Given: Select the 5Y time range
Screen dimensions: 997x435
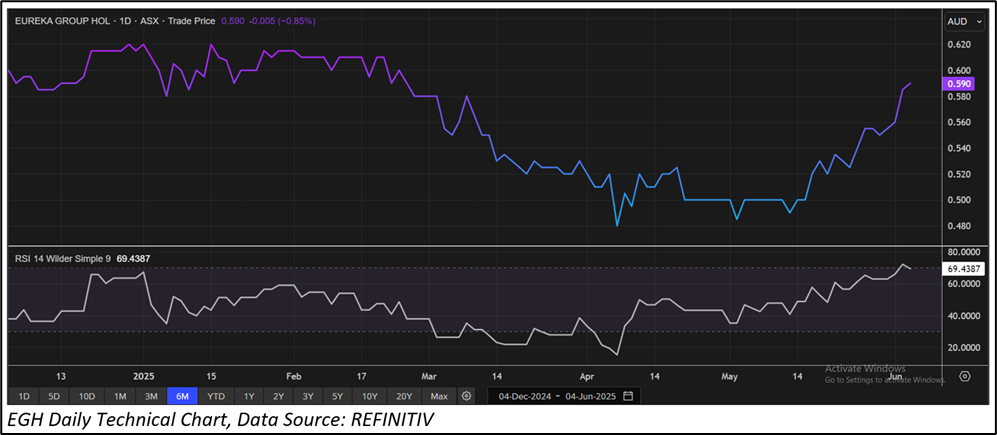Looking at the screenshot, I should point(338,396).
